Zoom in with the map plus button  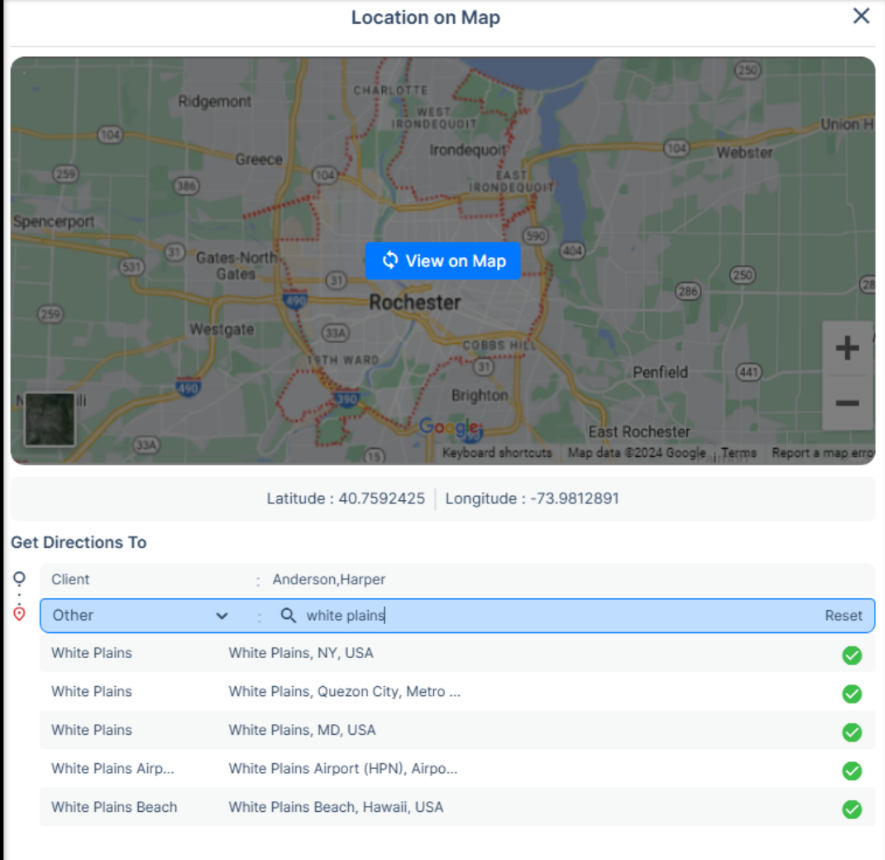point(847,348)
